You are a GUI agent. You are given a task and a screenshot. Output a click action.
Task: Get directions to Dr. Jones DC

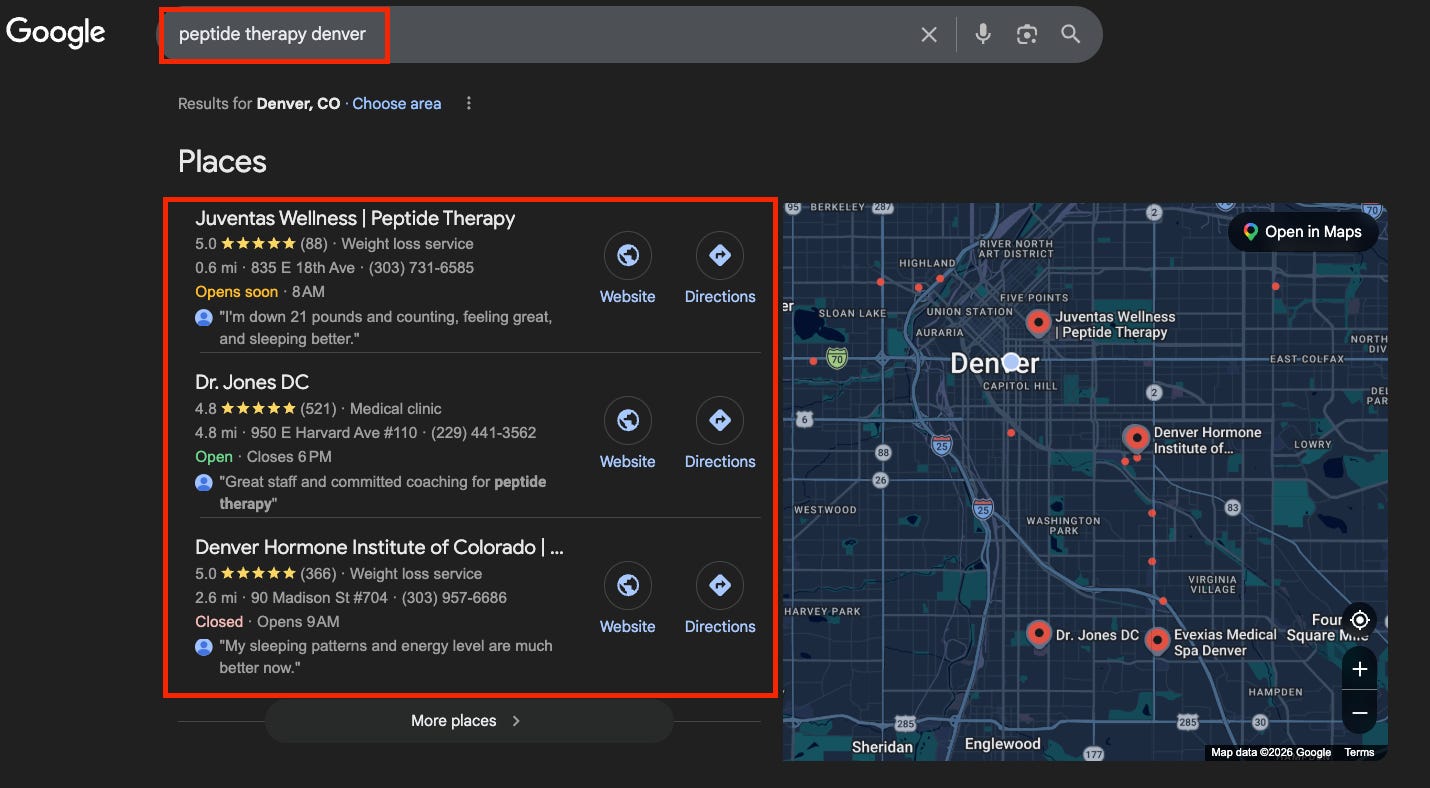coord(720,422)
